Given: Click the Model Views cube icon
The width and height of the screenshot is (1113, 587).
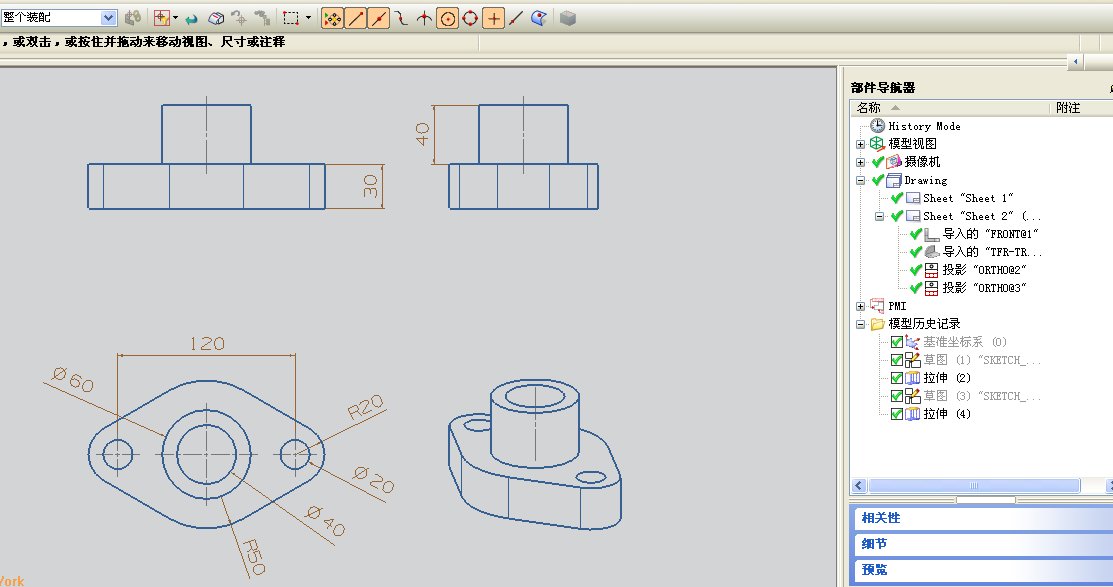Looking at the screenshot, I should [877, 143].
